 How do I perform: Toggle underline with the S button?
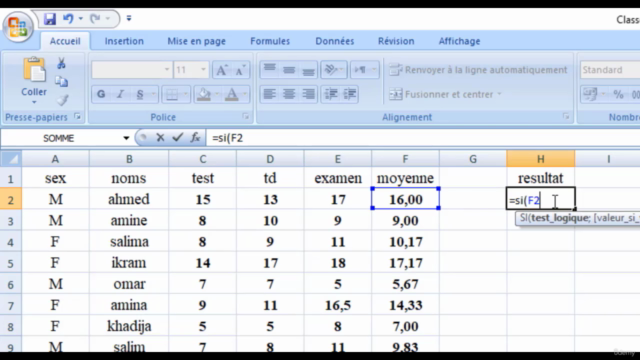tap(140, 94)
